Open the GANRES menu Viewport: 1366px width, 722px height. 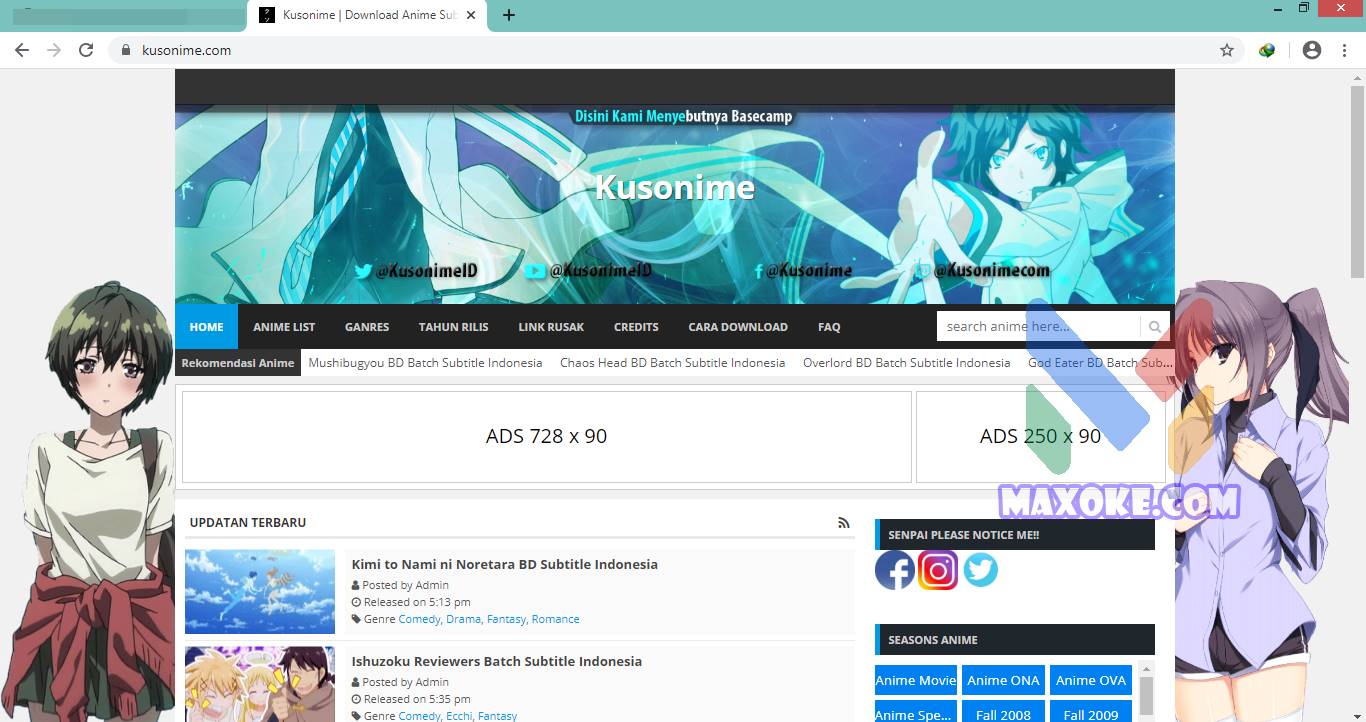click(367, 327)
